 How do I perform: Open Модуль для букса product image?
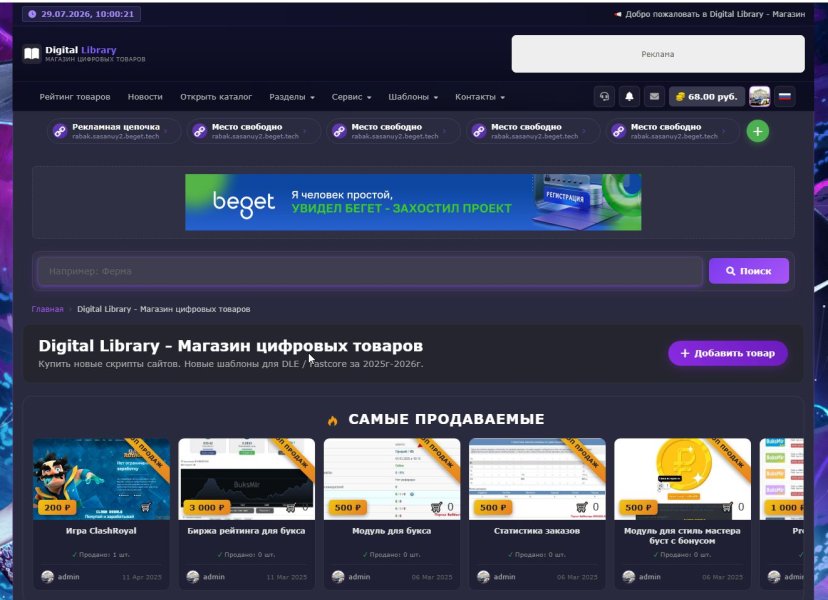pos(392,479)
